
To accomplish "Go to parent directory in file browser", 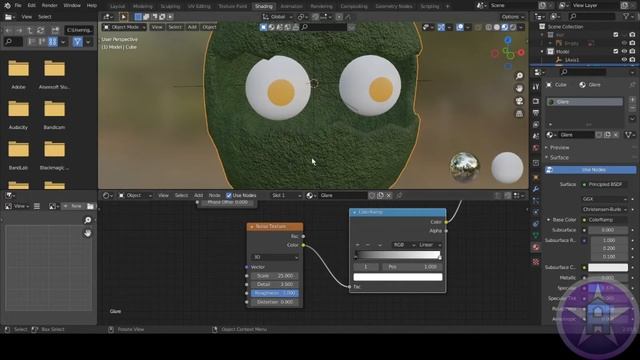I will click(30, 30).
